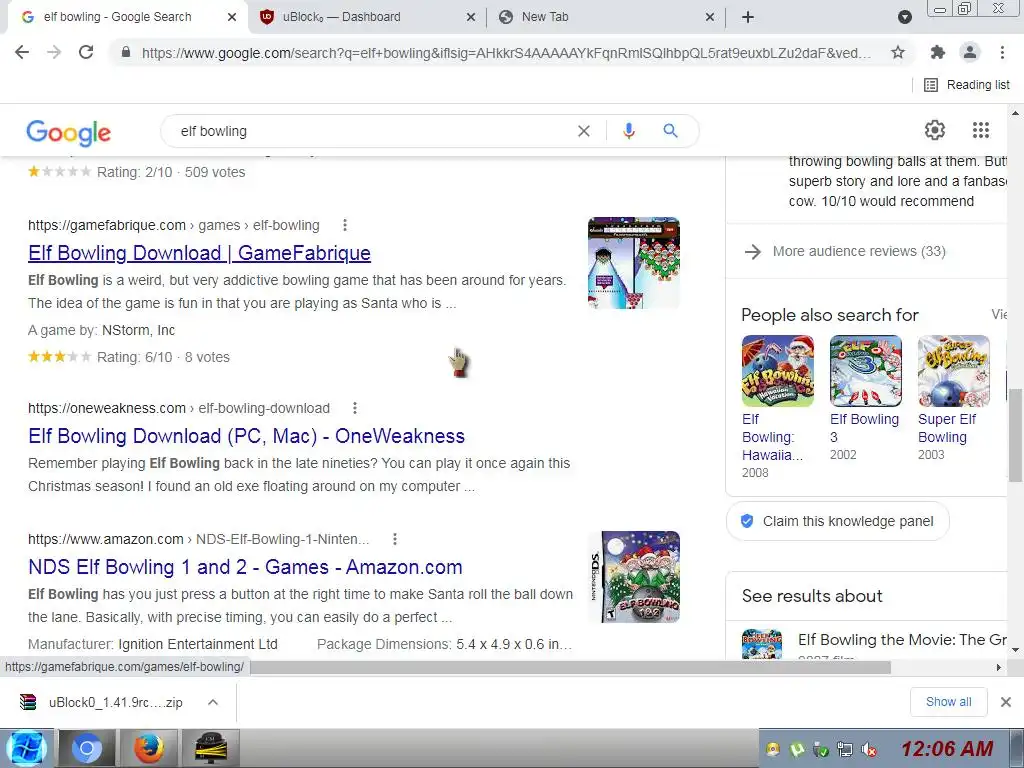Click the 12:06 AM taskbar clock
The image size is (1024, 768).
(947, 748)
